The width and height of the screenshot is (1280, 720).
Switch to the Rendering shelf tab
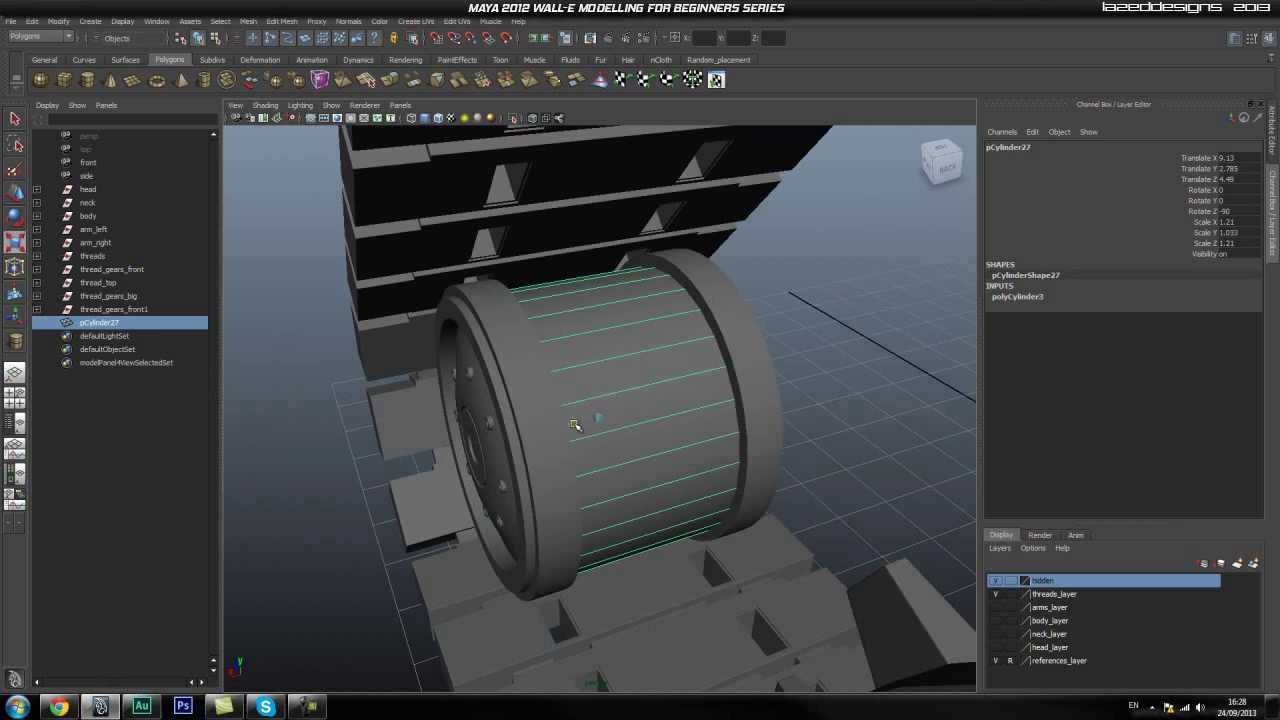405,60
